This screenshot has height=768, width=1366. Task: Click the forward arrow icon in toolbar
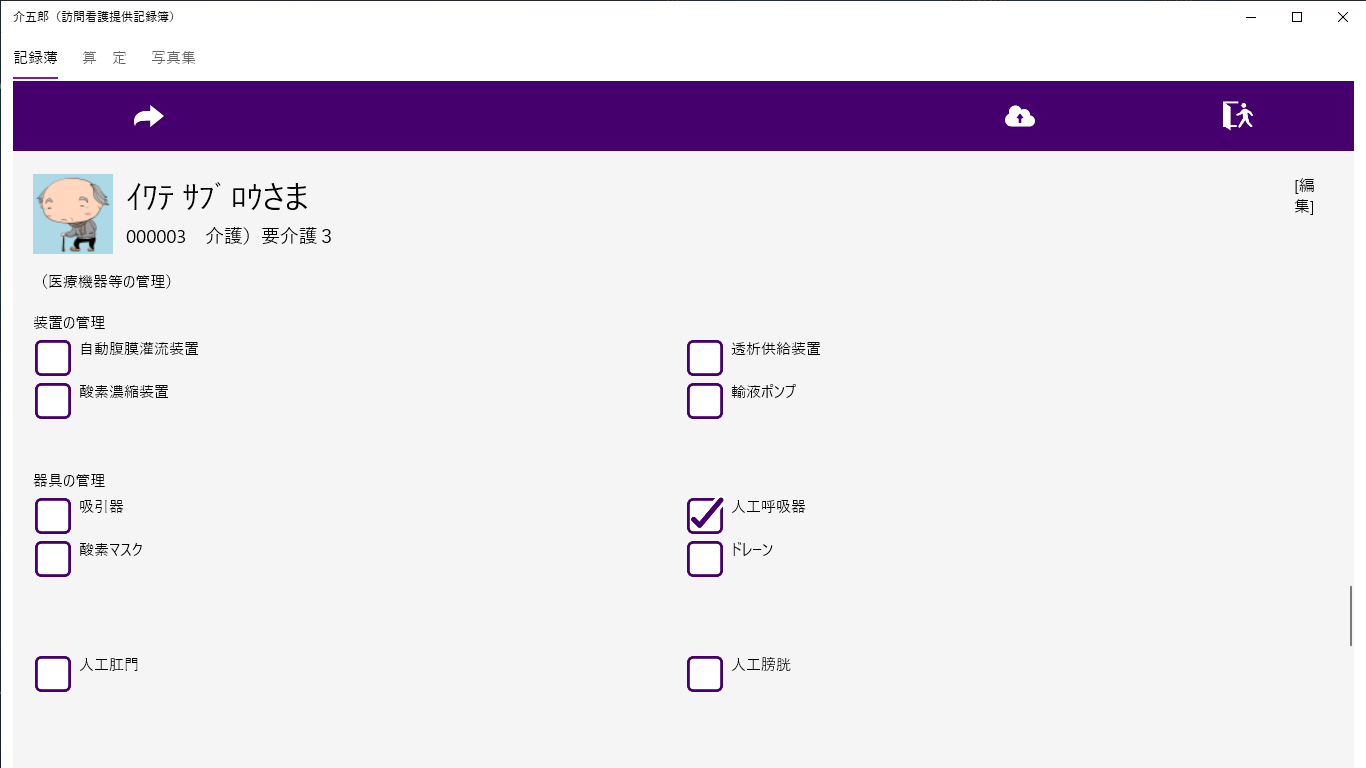point(148,117)
